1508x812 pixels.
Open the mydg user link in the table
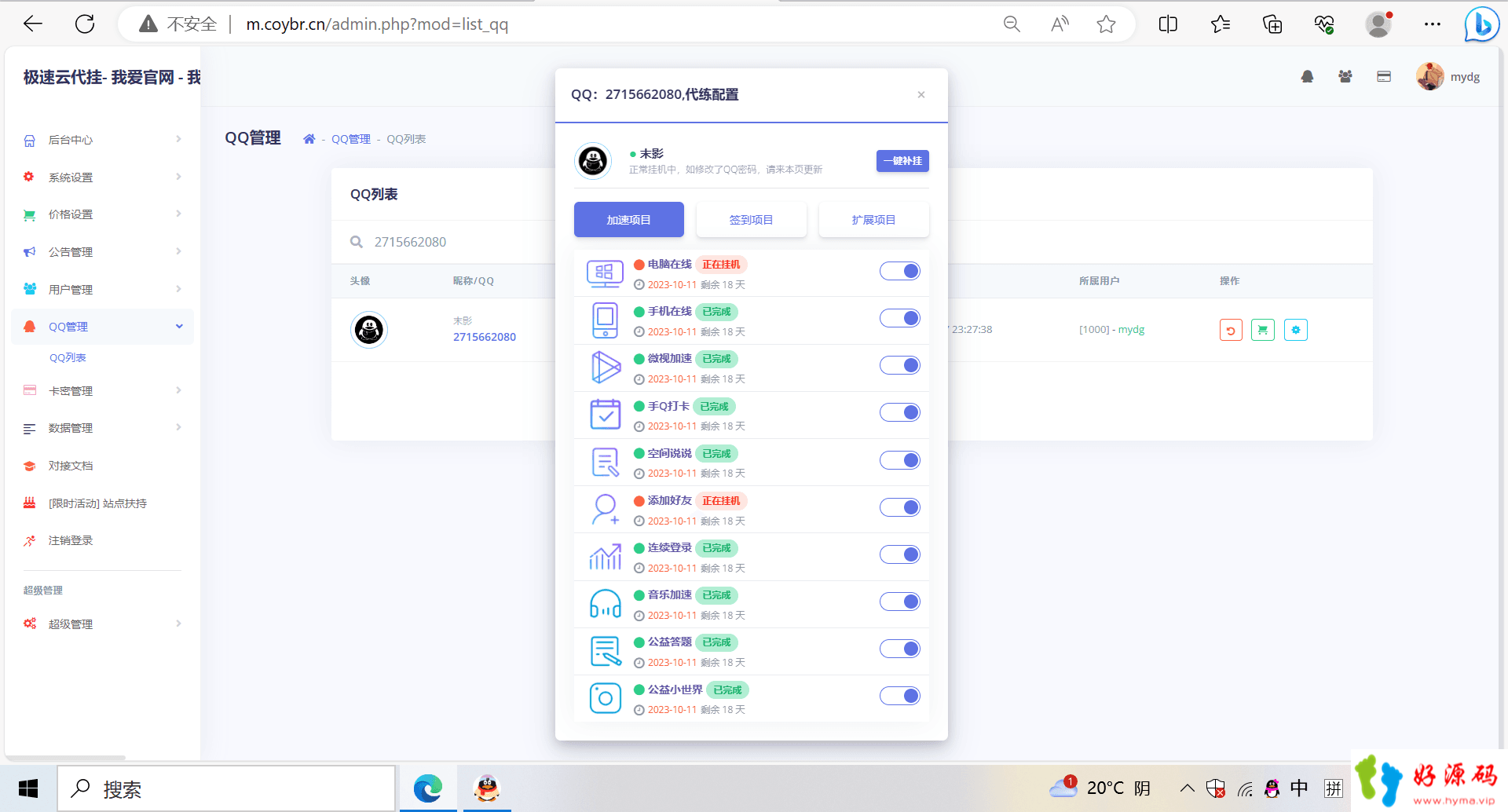tap(1131, 330)
